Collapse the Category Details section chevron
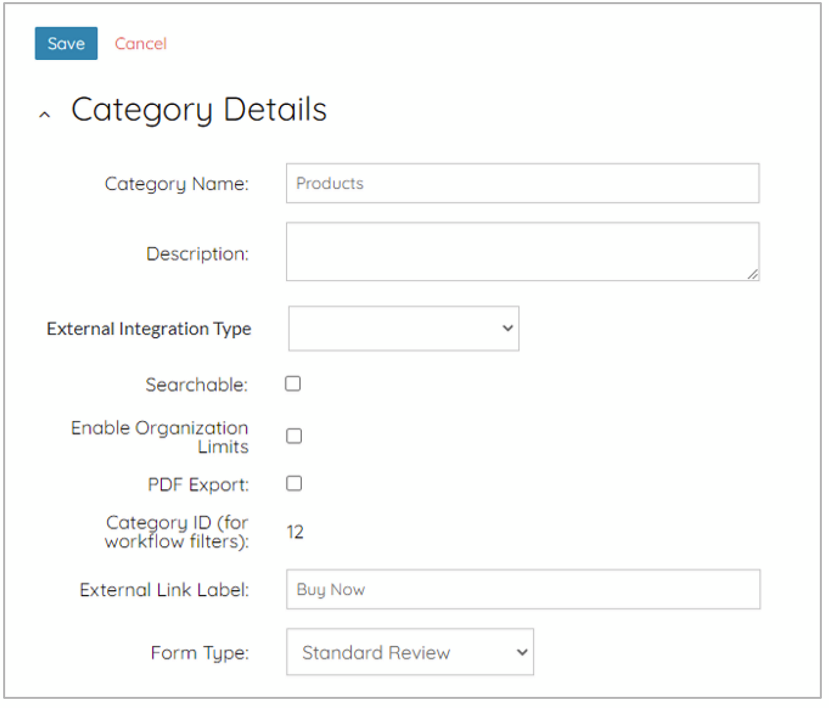 click(44, 115)
